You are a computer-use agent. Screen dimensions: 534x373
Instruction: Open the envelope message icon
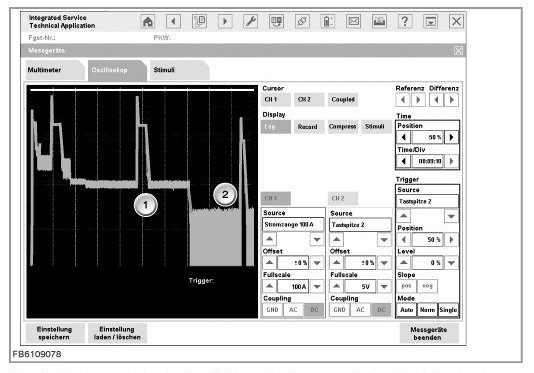click(354, 22)
